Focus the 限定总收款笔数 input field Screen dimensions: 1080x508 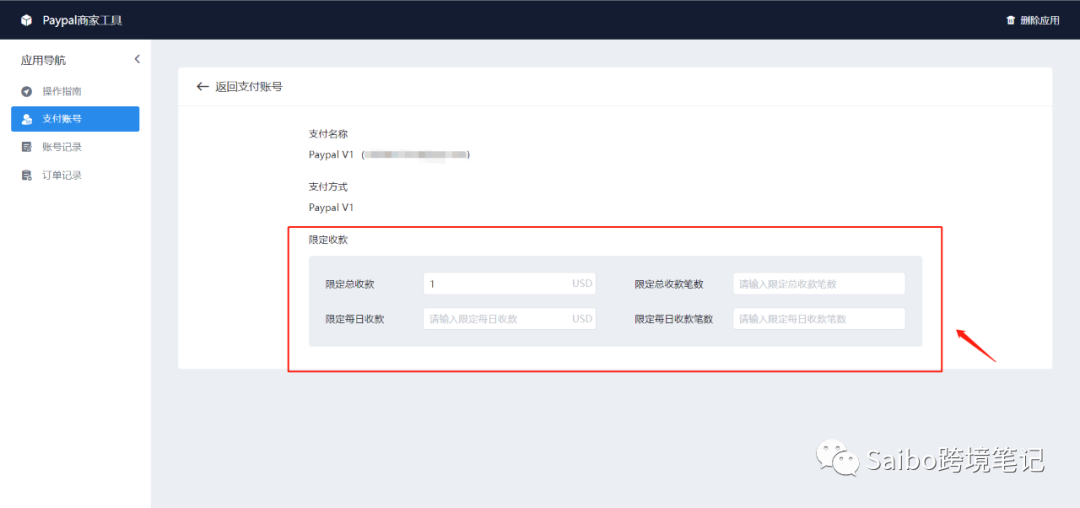pyautogui.click(x=819, y=284)
